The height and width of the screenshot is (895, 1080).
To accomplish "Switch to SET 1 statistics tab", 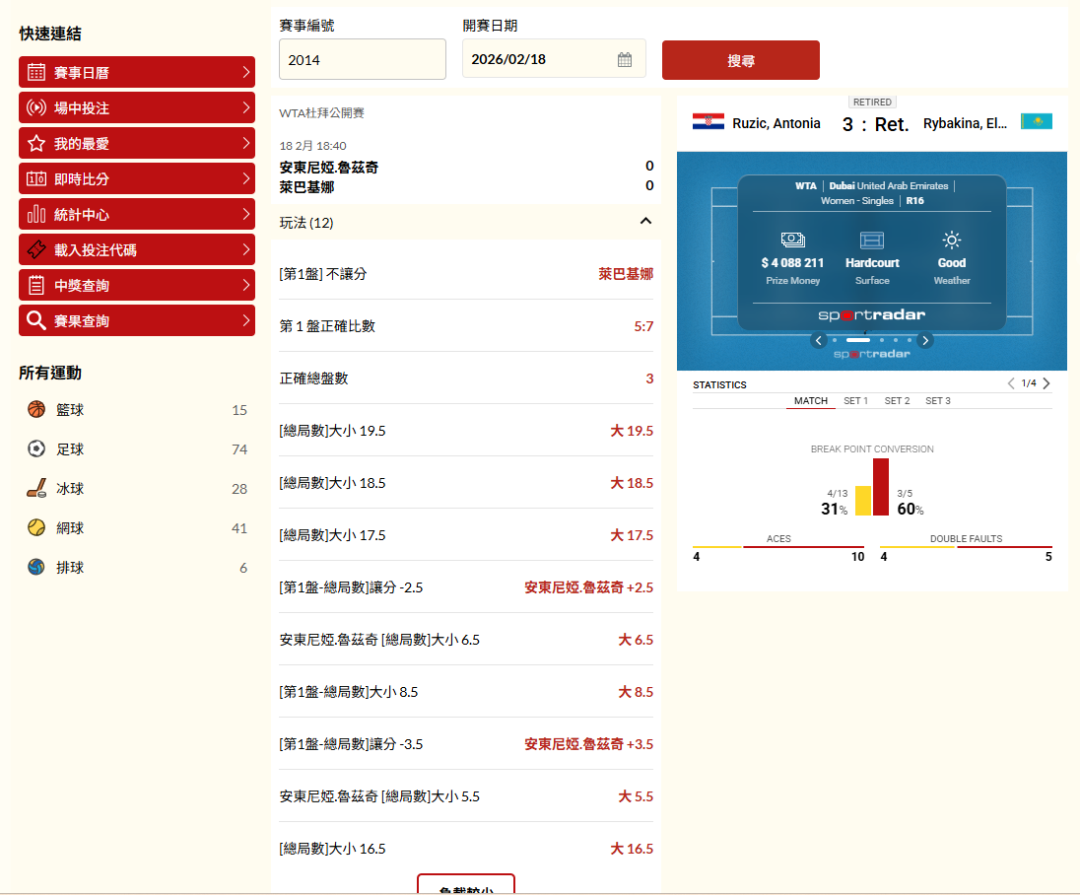I will click(855, 401).
